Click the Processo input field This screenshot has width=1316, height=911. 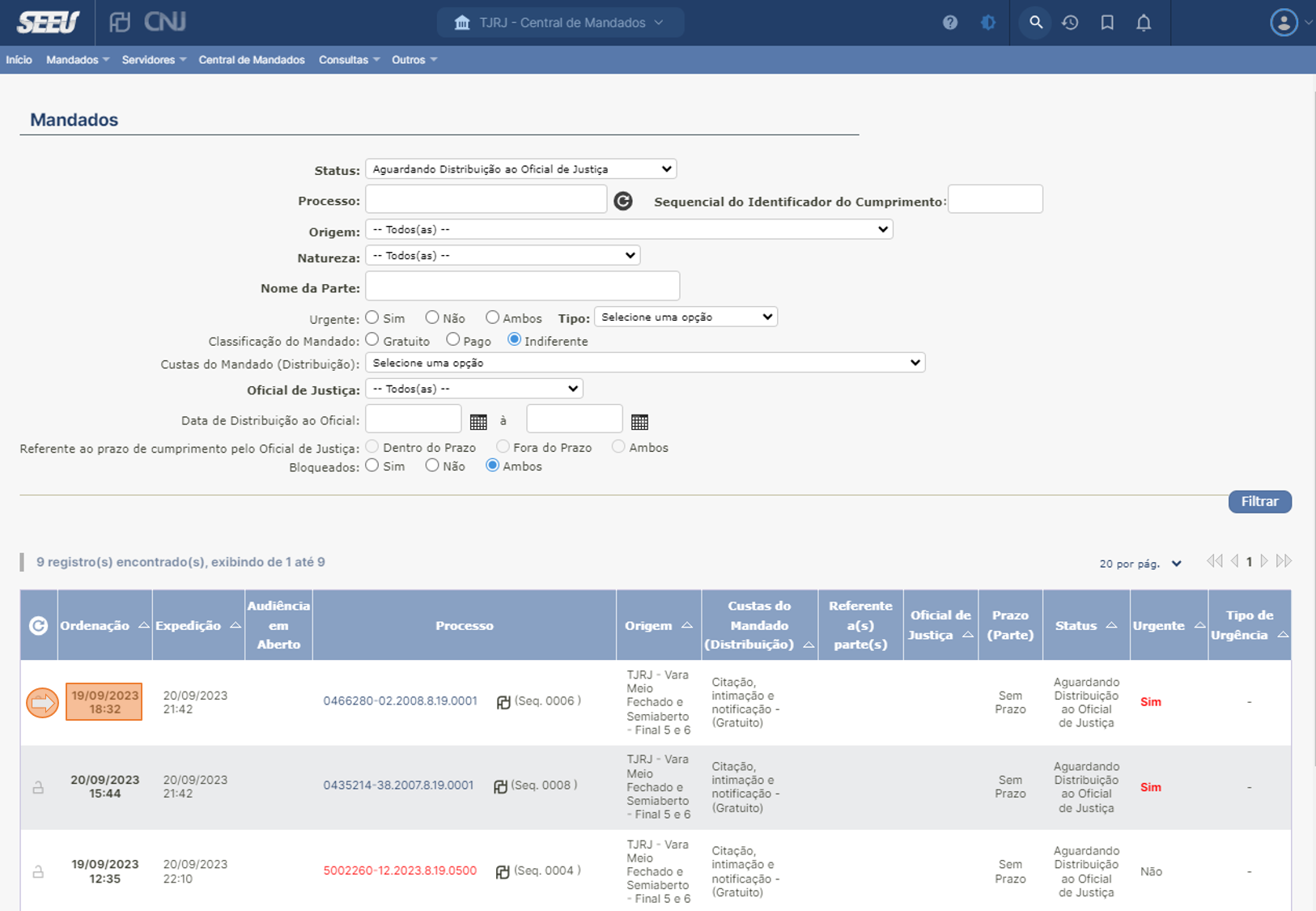tap(486, 199)
